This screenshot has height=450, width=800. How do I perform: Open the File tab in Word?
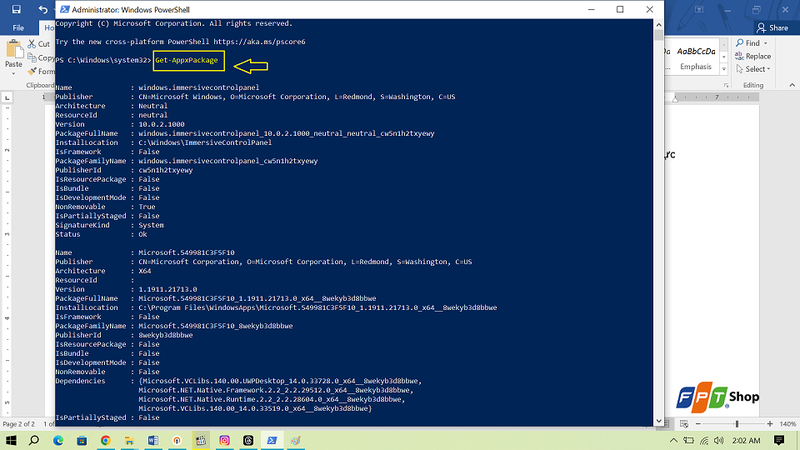coord(18,28)
